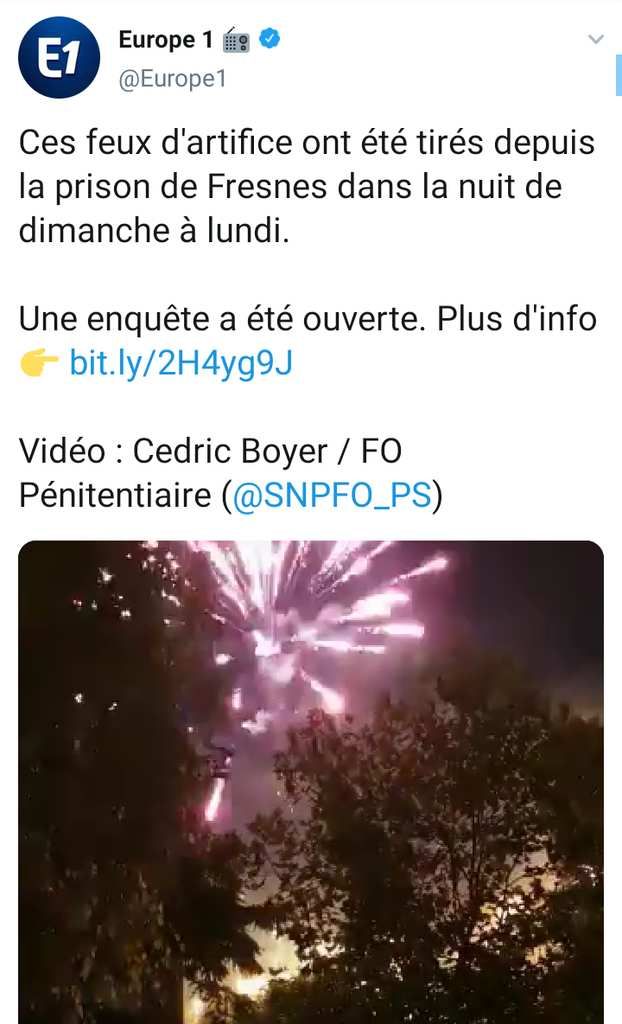Follow the bit.ly/2H4yg9J link
This screenshot has width=622, height=1024.
point(181,363)
